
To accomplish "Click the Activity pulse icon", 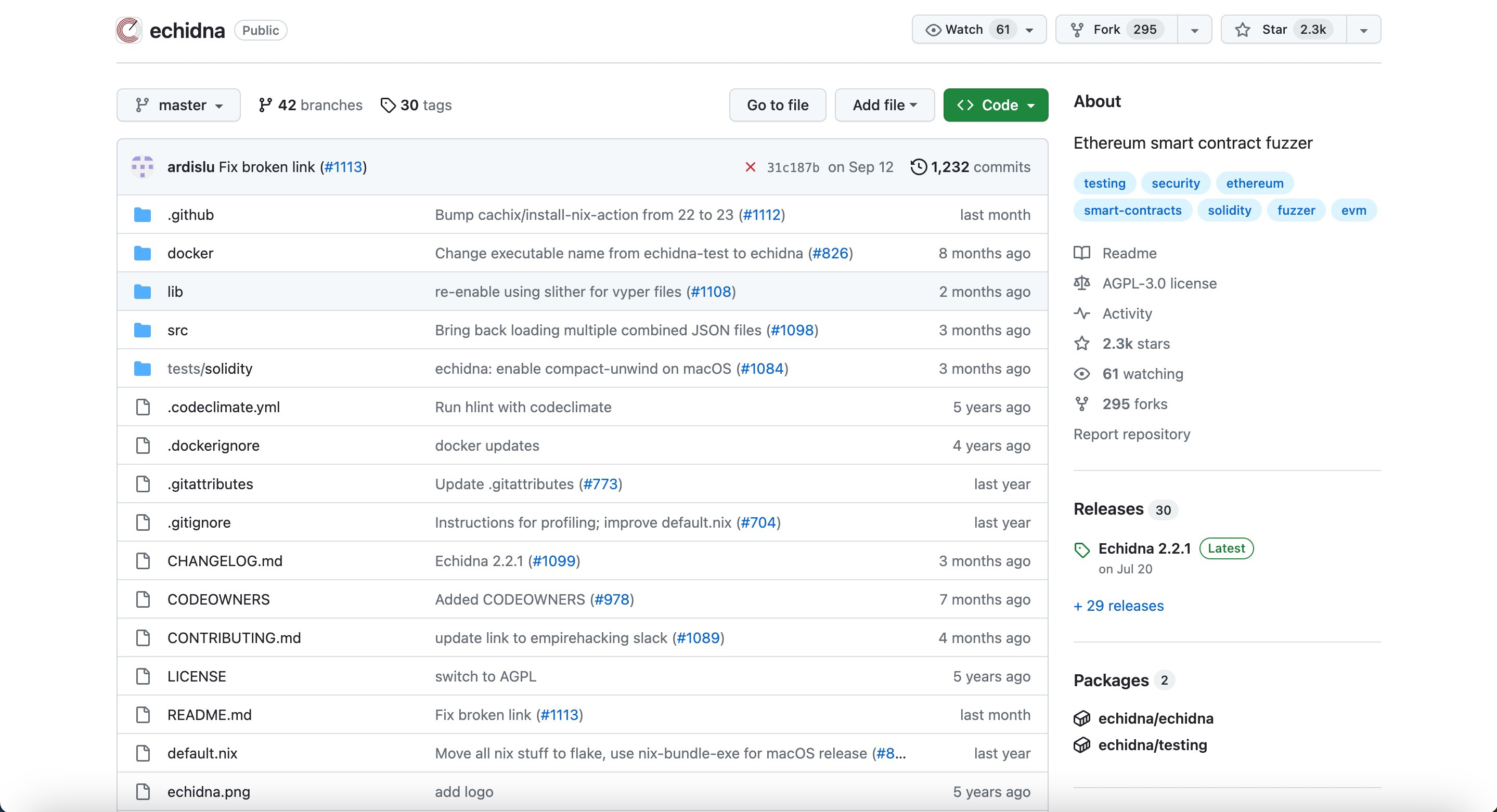I will tap(1081, 313).
